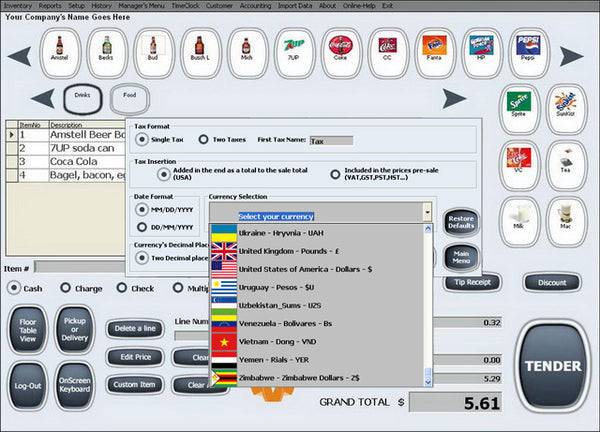Add a Coke to the sale
This screenshot has width=600, height=432.
pos(341,53)
